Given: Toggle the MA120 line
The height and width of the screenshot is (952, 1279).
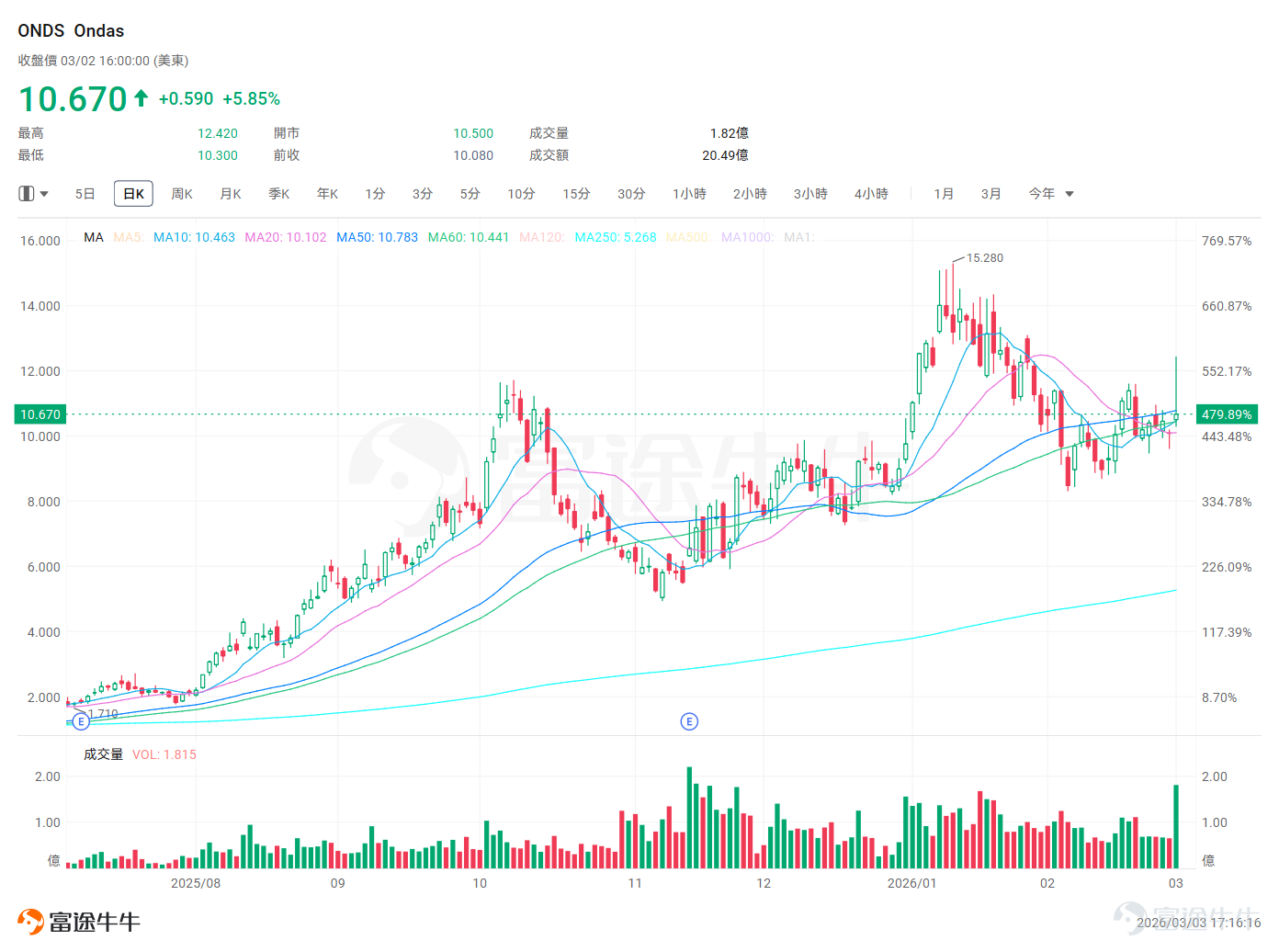Looking at the screenshot, I should [x=542, y=237].
